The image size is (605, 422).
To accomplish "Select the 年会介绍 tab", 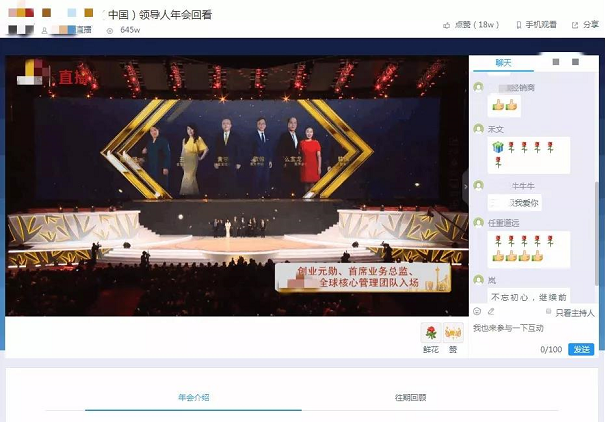I will point(193,397).
